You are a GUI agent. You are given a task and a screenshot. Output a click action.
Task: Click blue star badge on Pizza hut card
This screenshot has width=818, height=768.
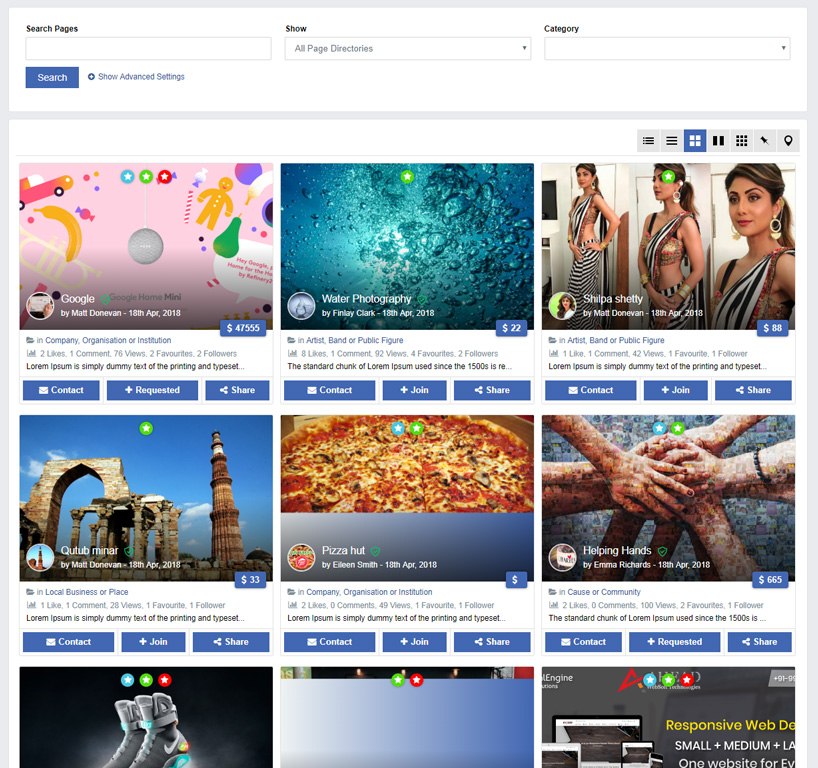398,429
